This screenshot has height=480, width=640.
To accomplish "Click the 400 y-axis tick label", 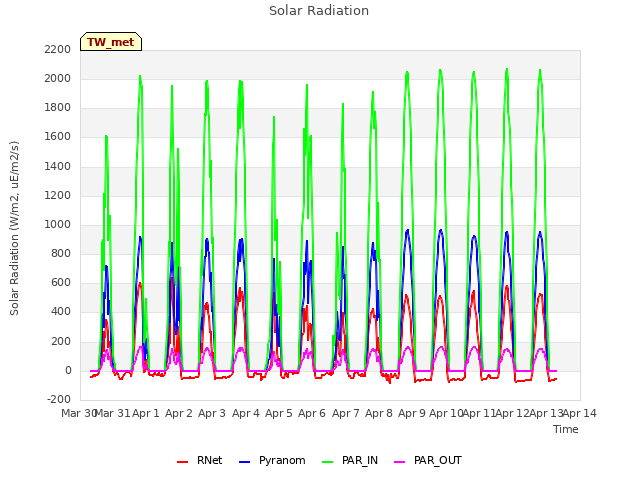I will tap(61, 311).
